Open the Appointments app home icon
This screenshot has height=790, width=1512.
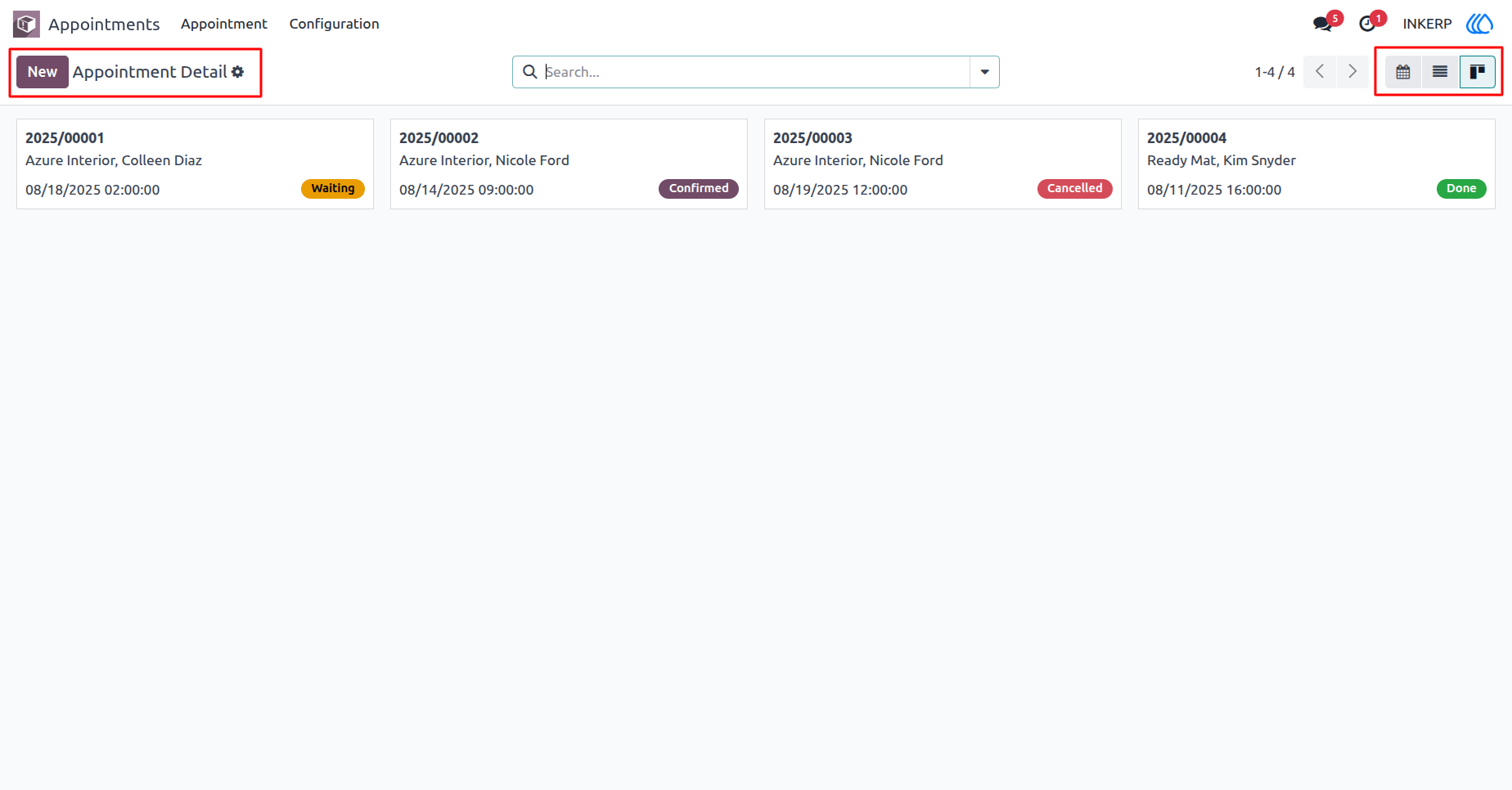point(26,24)
